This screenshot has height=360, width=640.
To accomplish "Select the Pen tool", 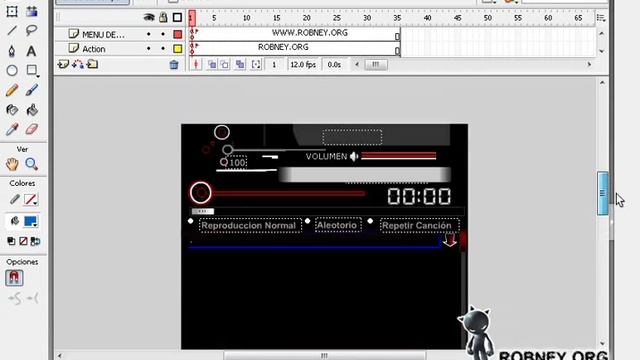I will 12,51.
